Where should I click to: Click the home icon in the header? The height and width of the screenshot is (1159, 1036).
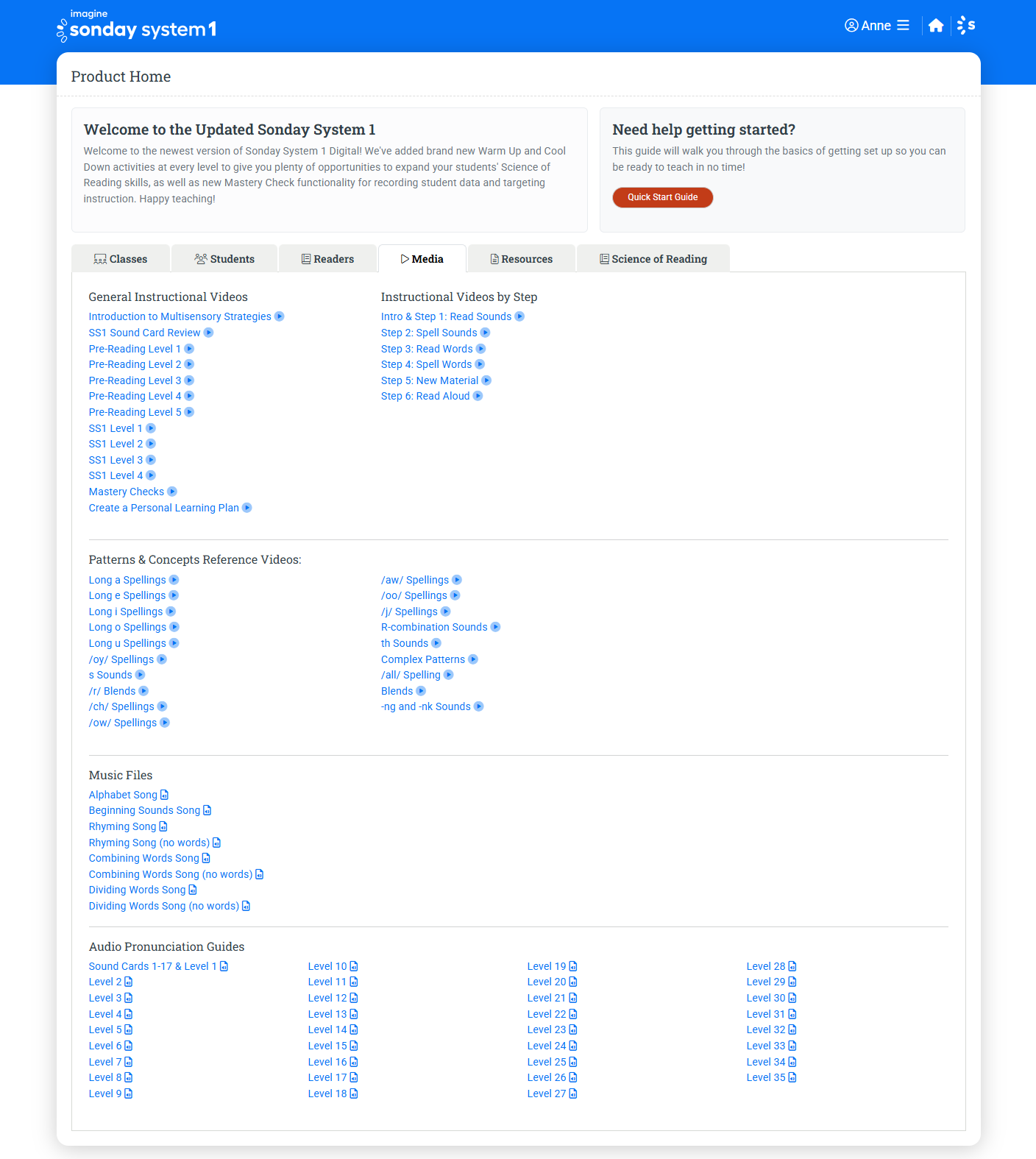(x=935, y=26)
